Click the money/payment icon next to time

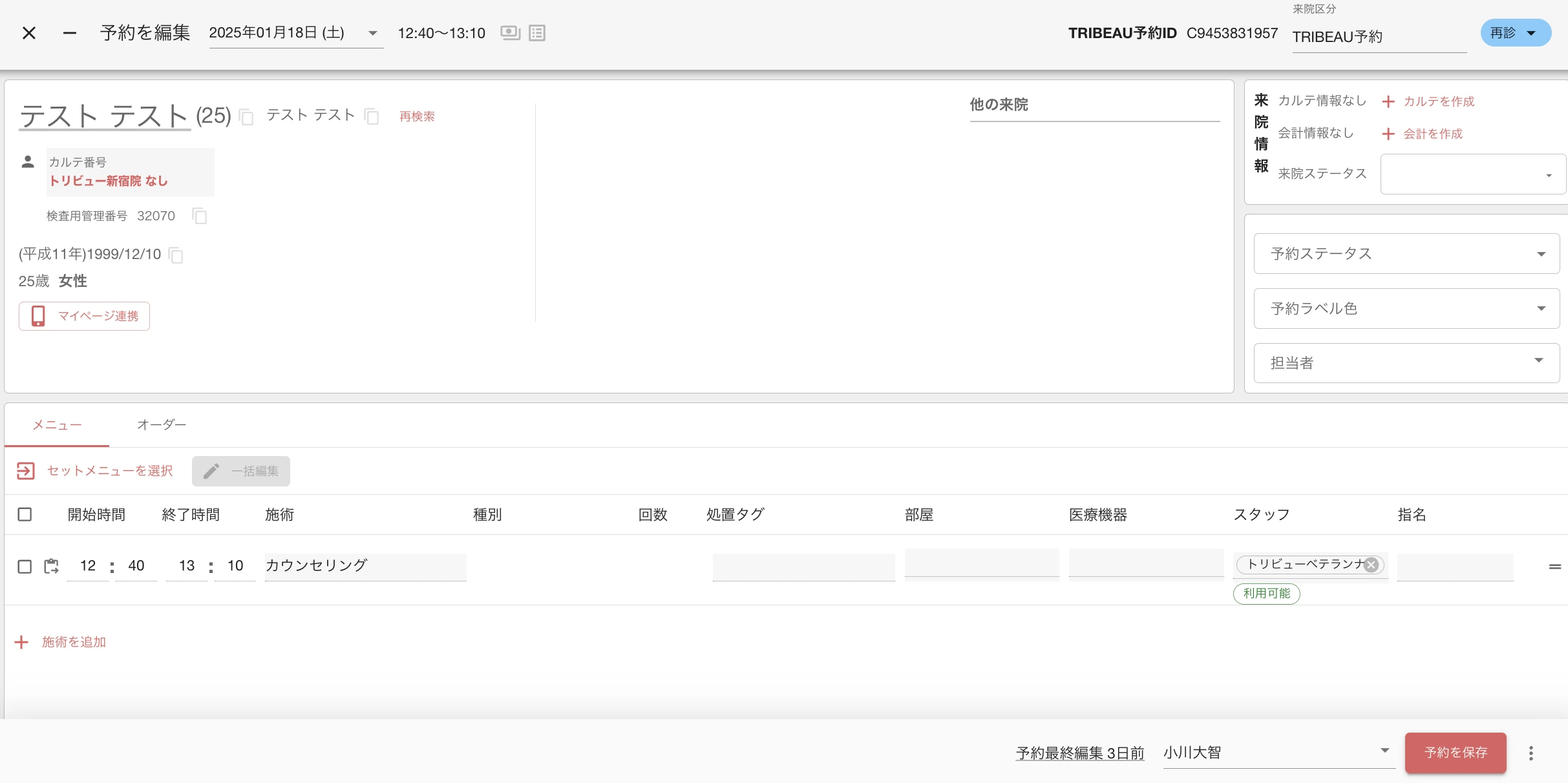[x=510, y=33]
